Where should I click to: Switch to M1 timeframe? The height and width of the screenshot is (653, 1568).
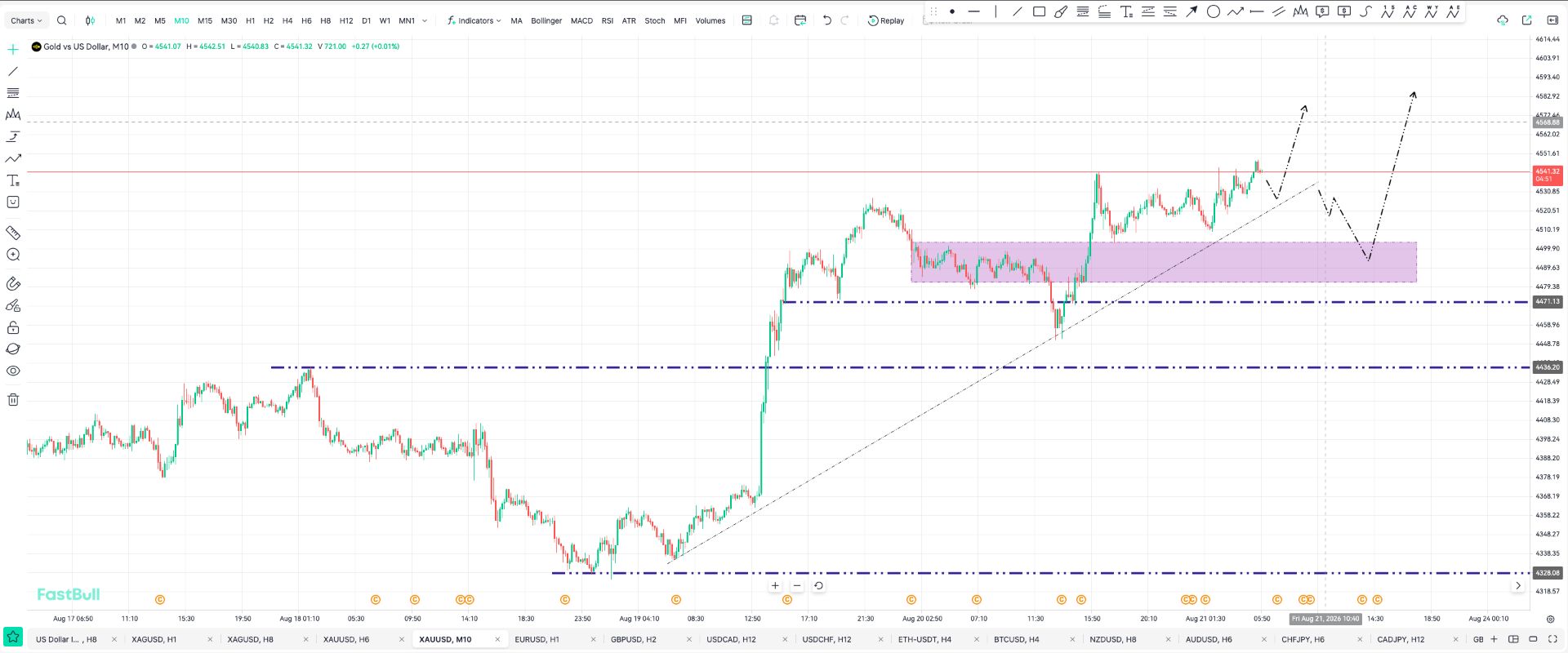point(121,20)
